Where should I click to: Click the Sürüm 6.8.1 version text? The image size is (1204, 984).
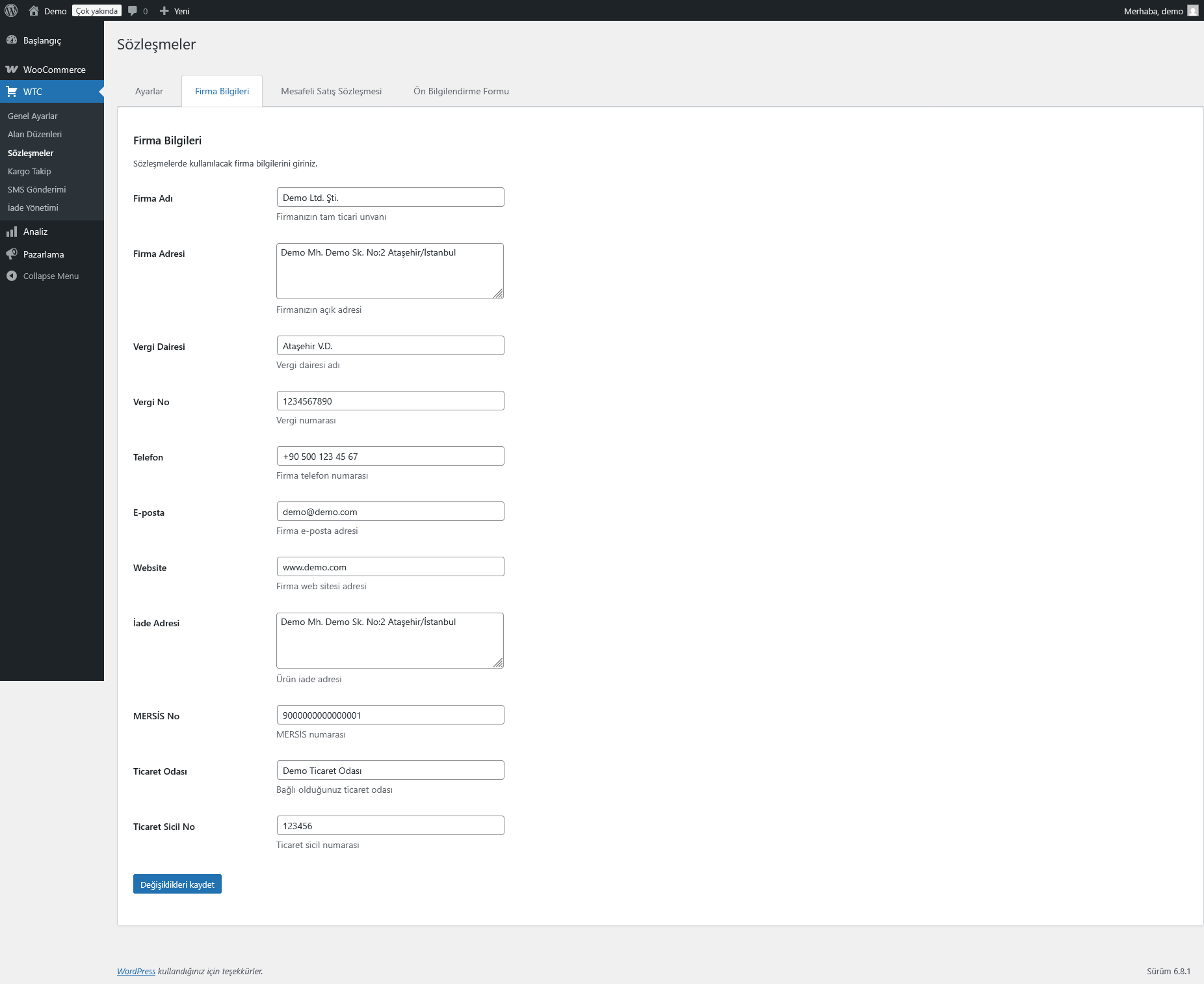[1168, 971]
